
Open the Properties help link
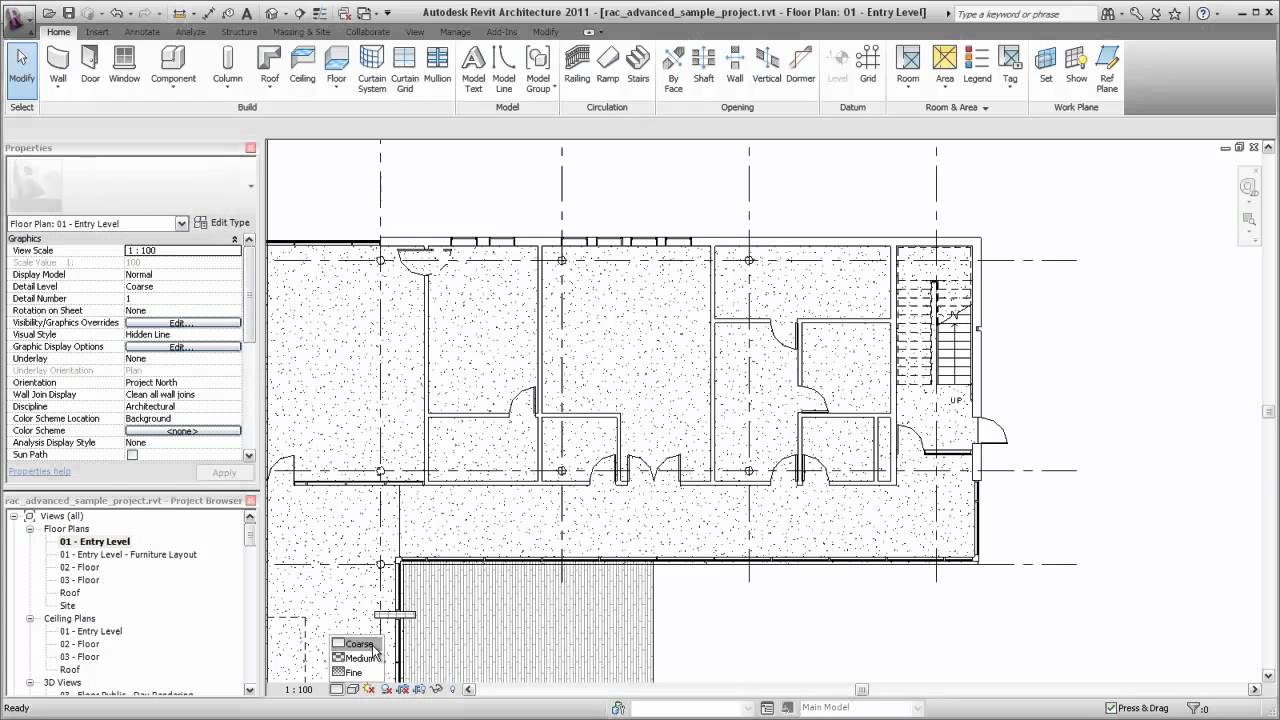click(40, 471)
